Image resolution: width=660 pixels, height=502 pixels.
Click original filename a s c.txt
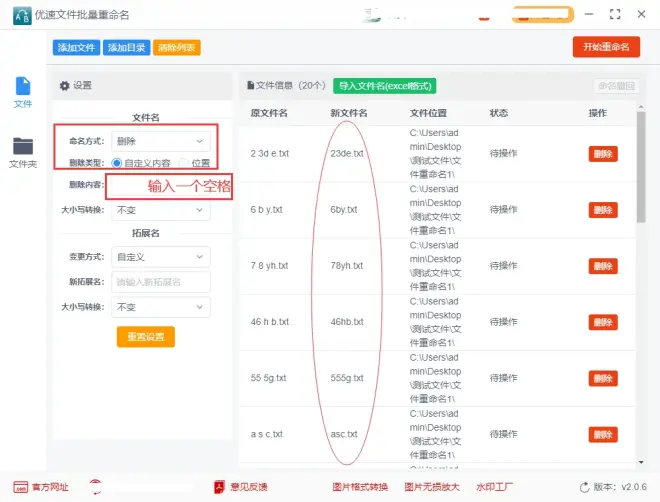[x=266, y=434]
